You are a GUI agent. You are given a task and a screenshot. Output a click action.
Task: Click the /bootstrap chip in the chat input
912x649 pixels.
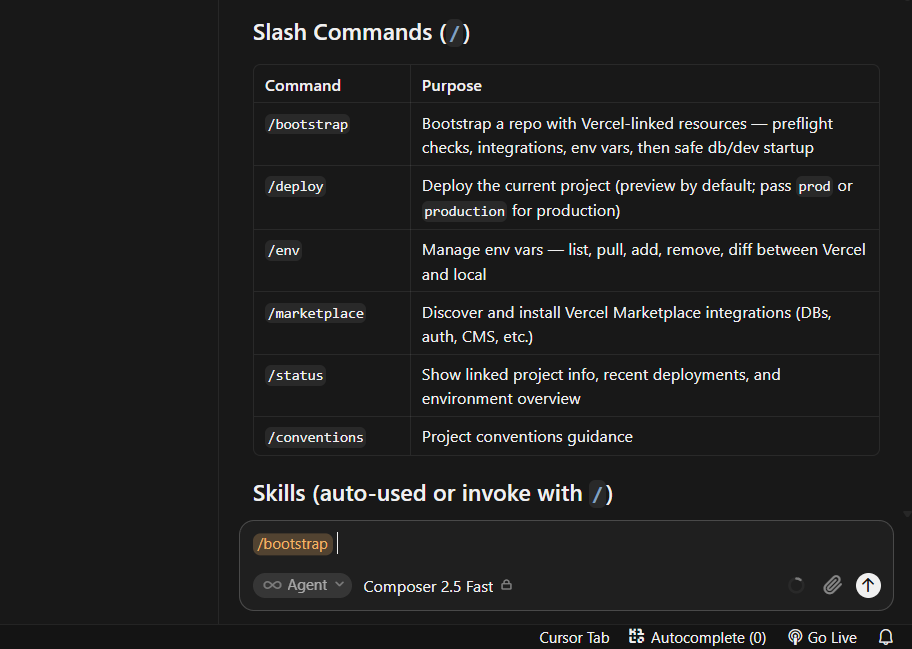[293, 544]
